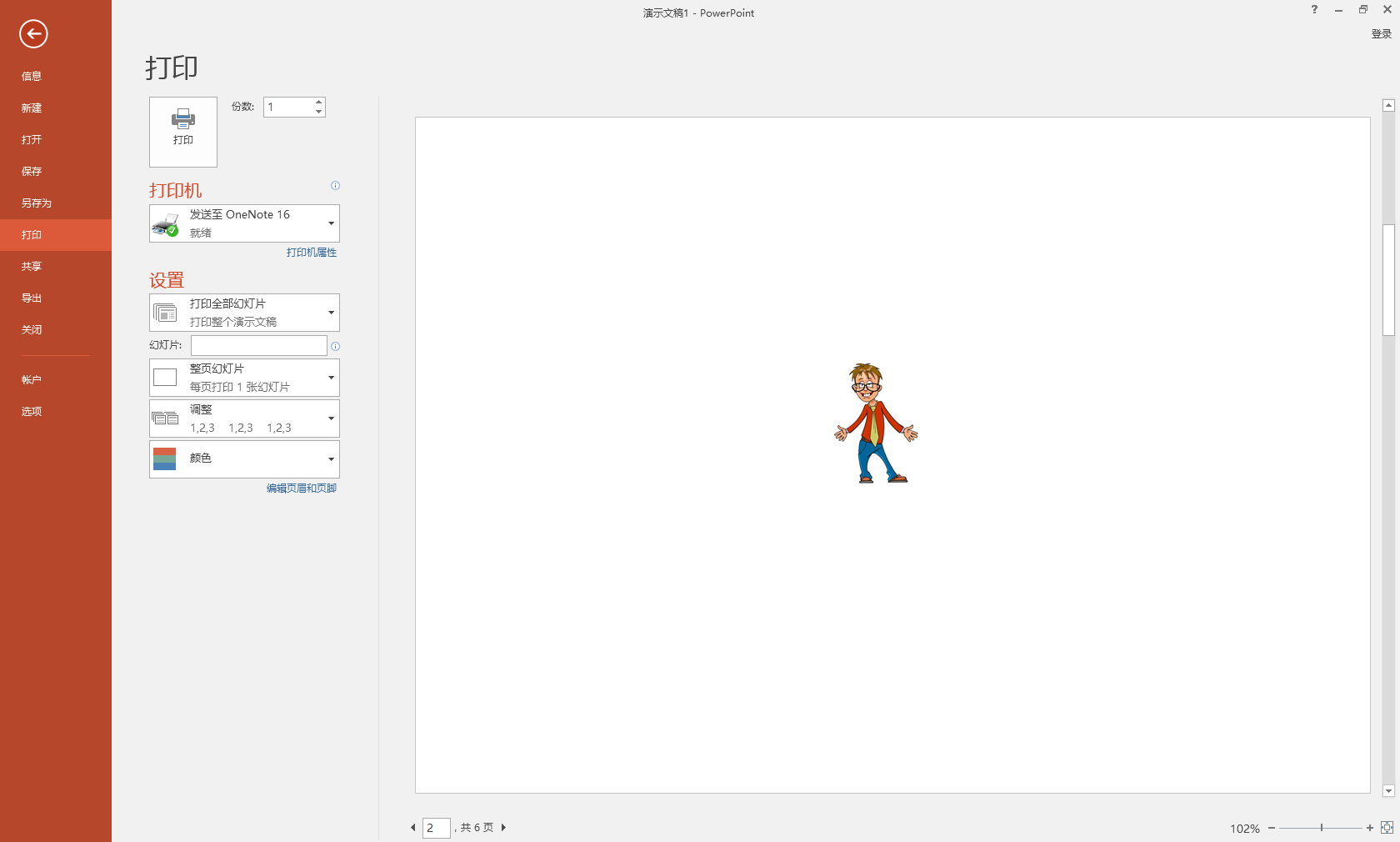Open the help question mark icon
Image resolution: width=1400 pixels, height=842 pixels.
coord(1314,10)
